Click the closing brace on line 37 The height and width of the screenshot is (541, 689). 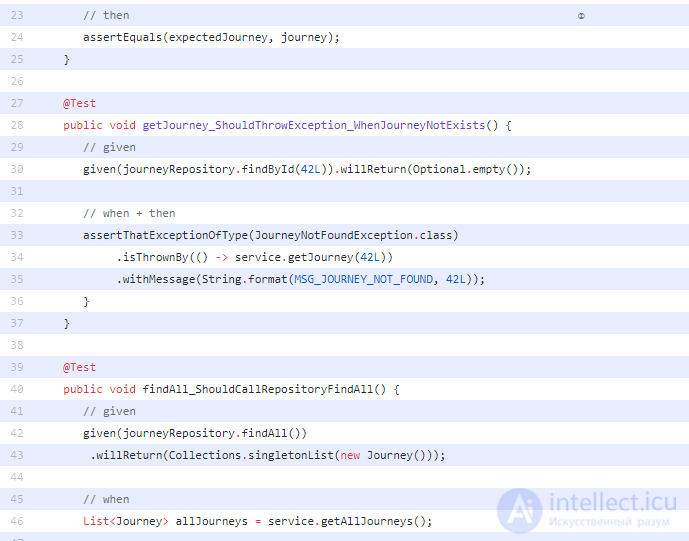66,323
